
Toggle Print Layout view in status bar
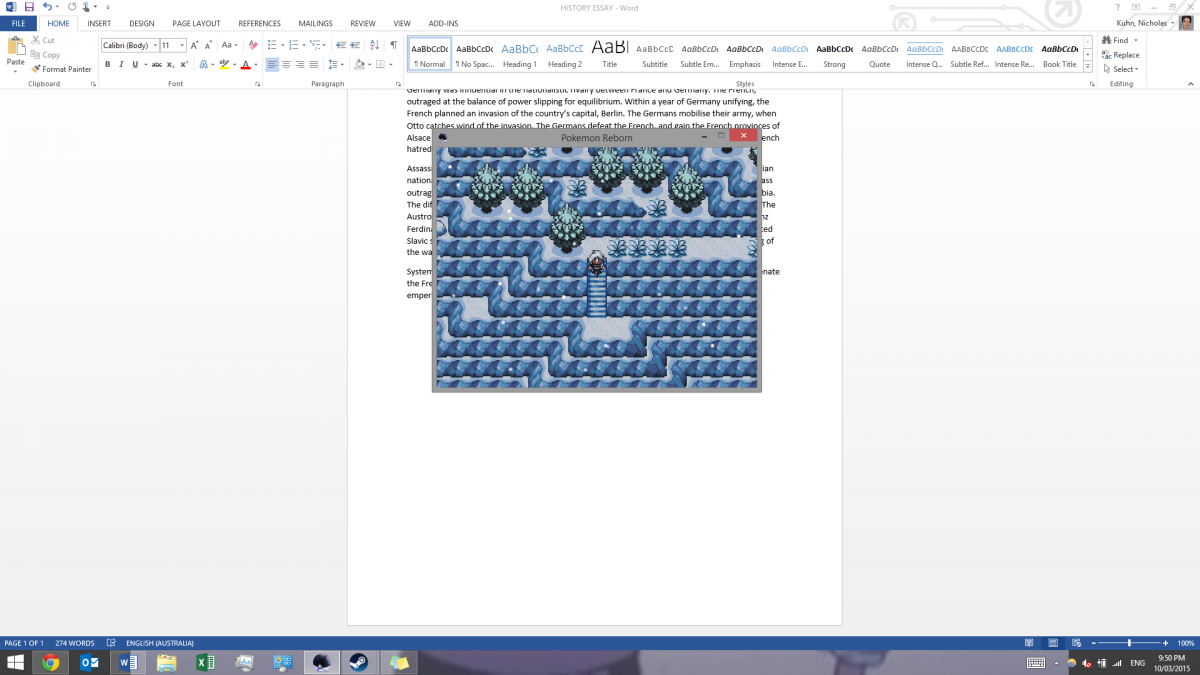click(1052, 642)
